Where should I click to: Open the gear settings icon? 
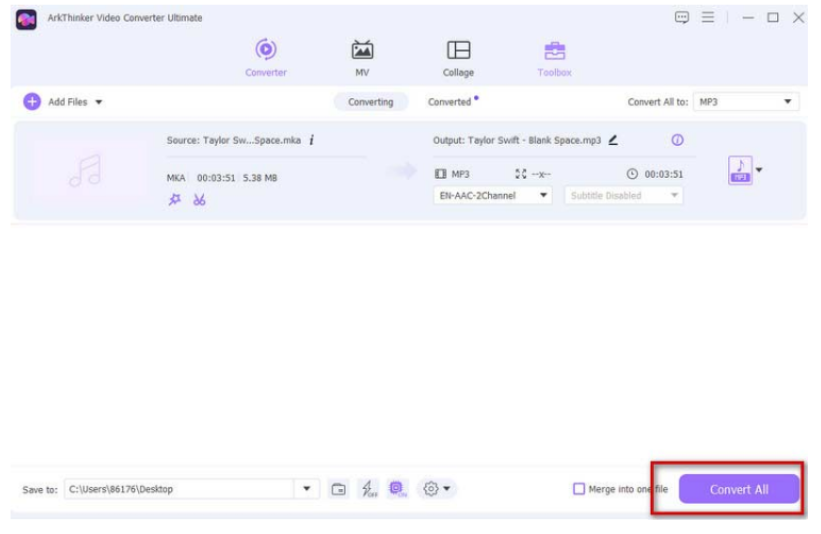[x=430, y=489]
